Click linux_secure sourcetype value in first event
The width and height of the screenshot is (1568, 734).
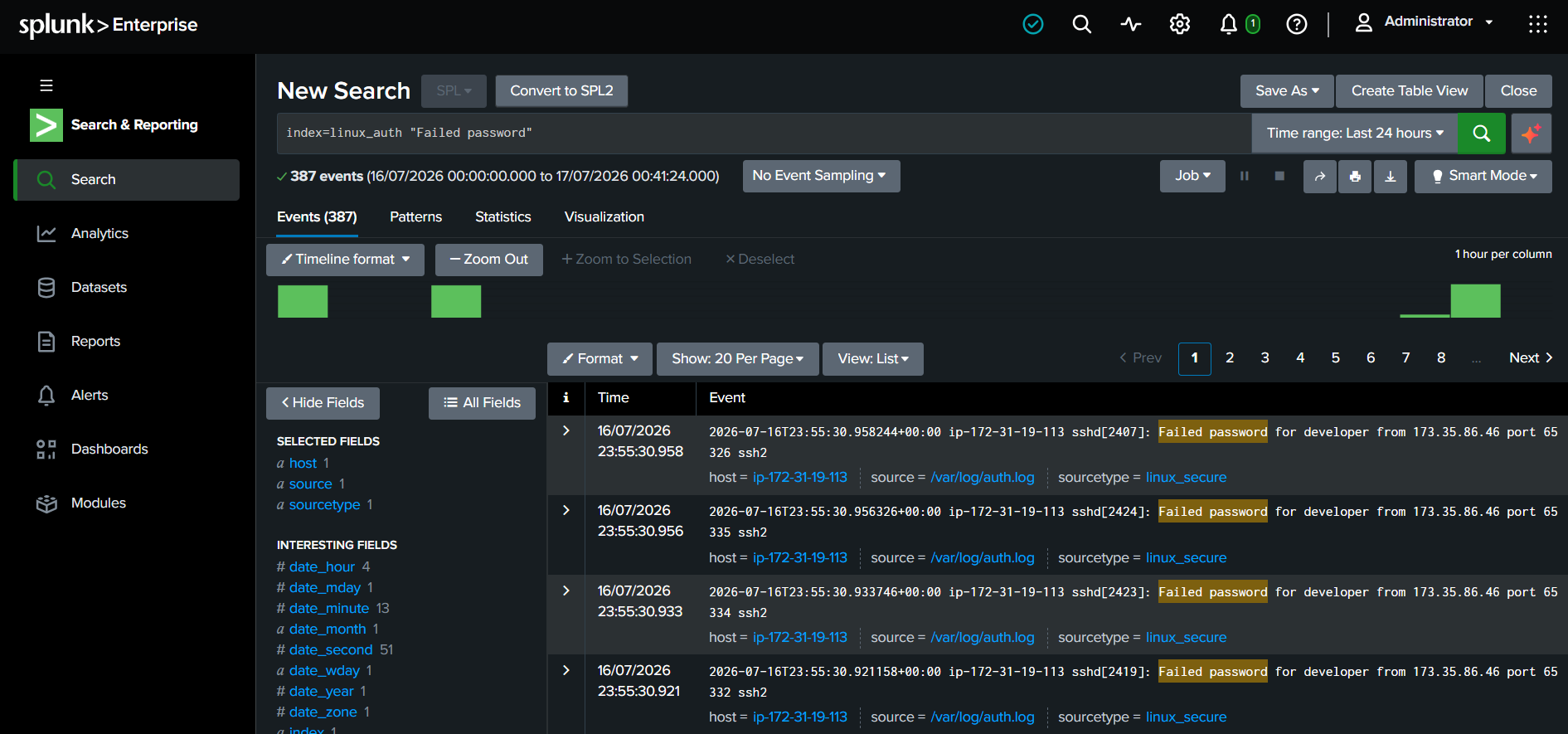1186,478
